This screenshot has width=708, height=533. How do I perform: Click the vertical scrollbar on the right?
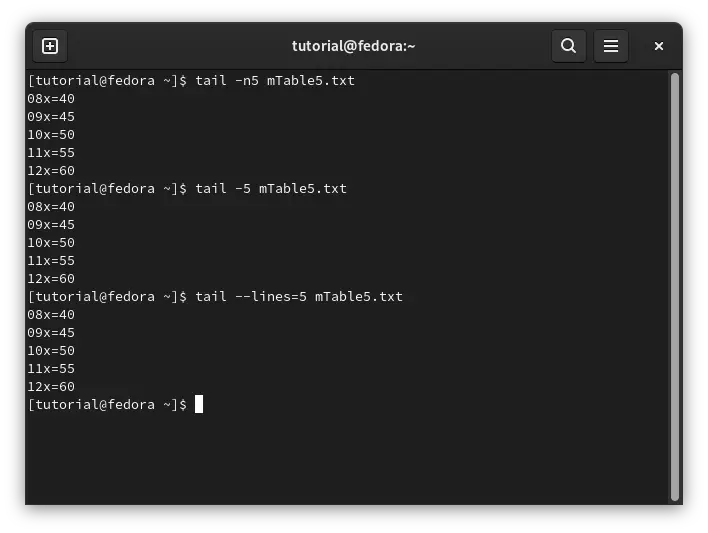click(x=675, y=286)
